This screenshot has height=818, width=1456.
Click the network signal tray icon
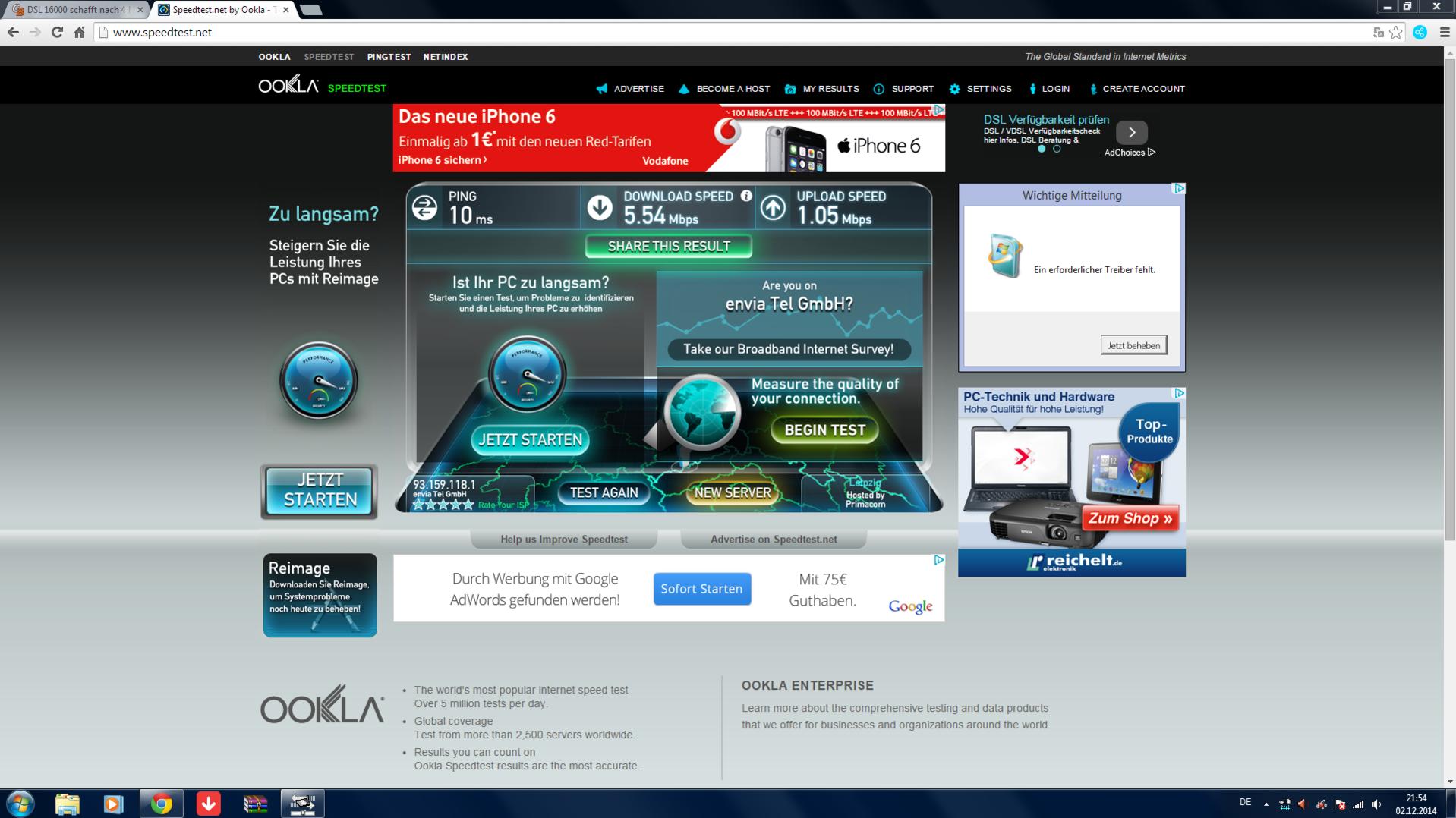click(1358, 804)
